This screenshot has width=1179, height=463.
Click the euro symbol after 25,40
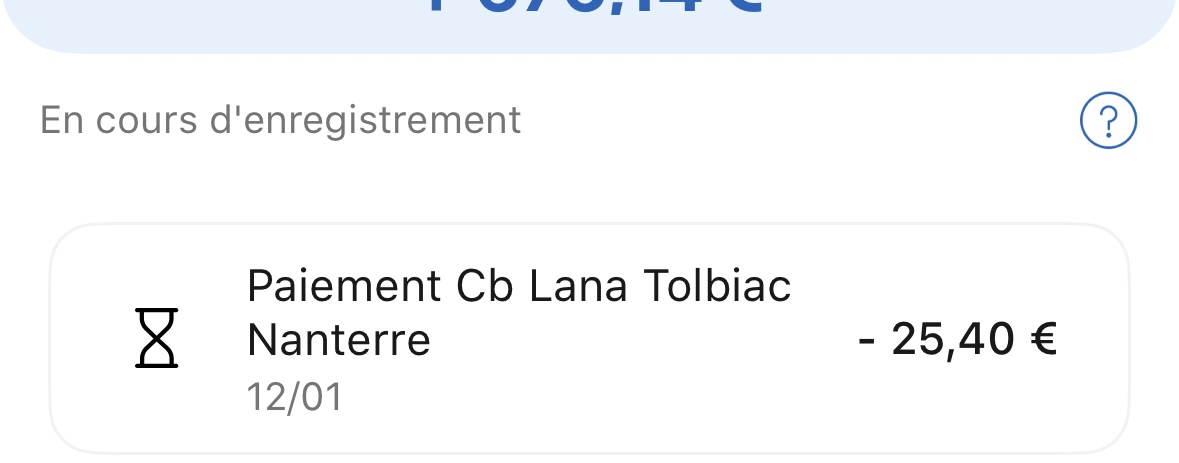pyautogui.click(x=1043, y=340)
